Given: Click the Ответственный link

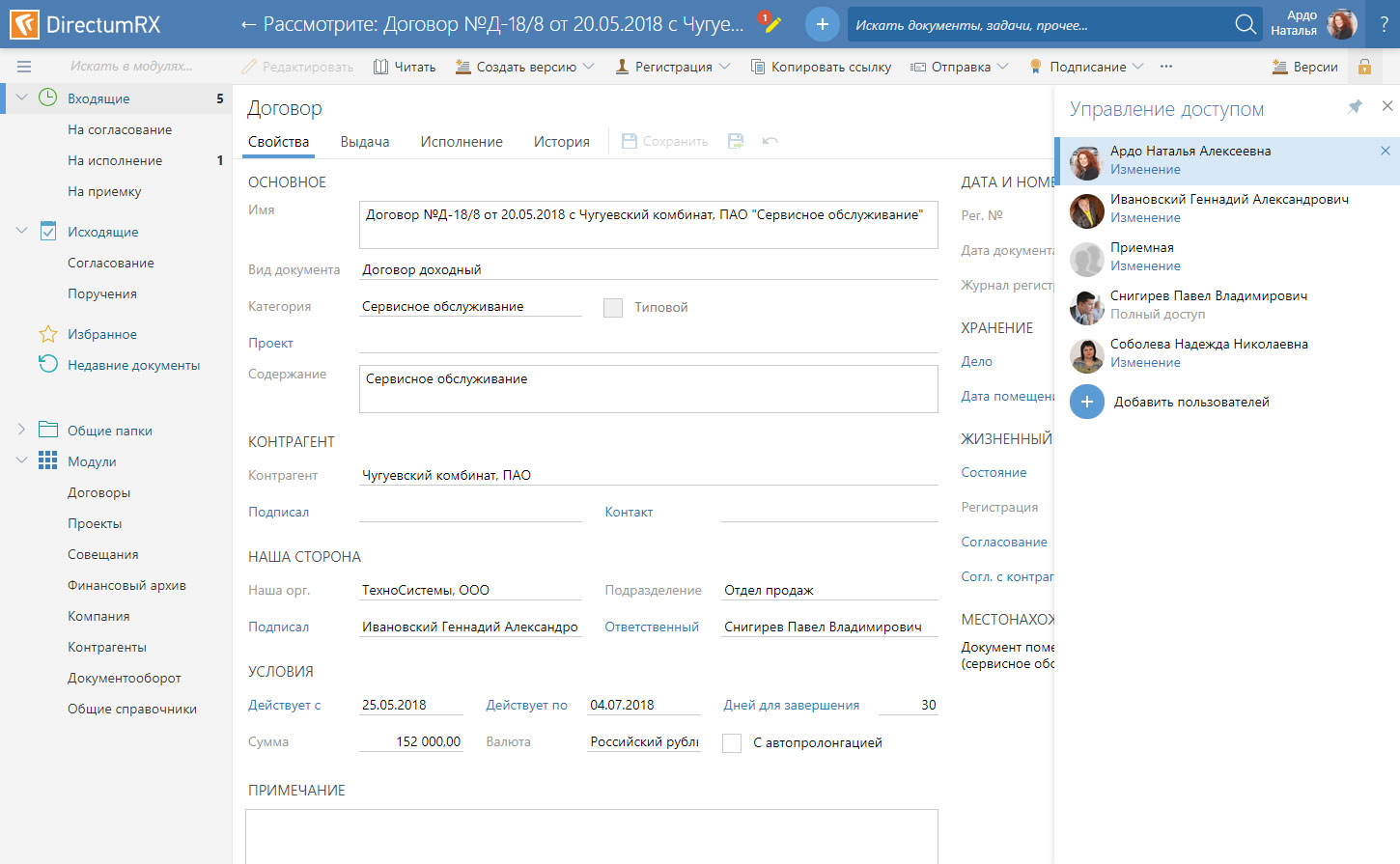Looking at the screenshot, I should click(x=652, y=627).
